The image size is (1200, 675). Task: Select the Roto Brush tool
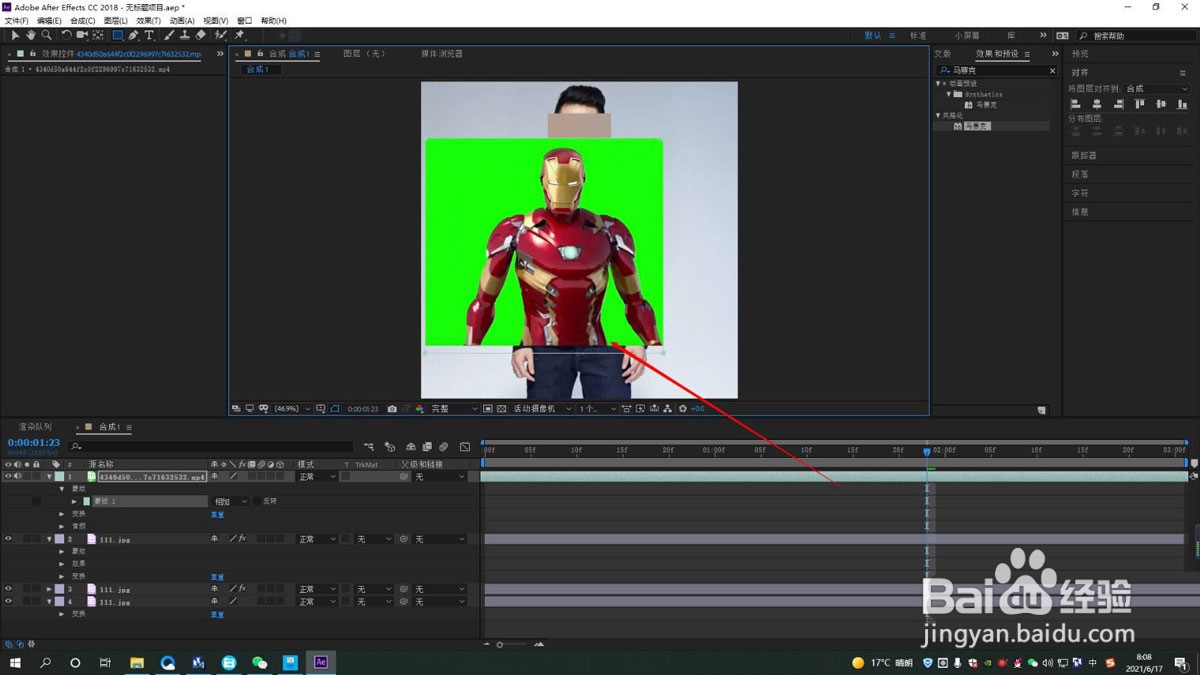pos(221,35)
